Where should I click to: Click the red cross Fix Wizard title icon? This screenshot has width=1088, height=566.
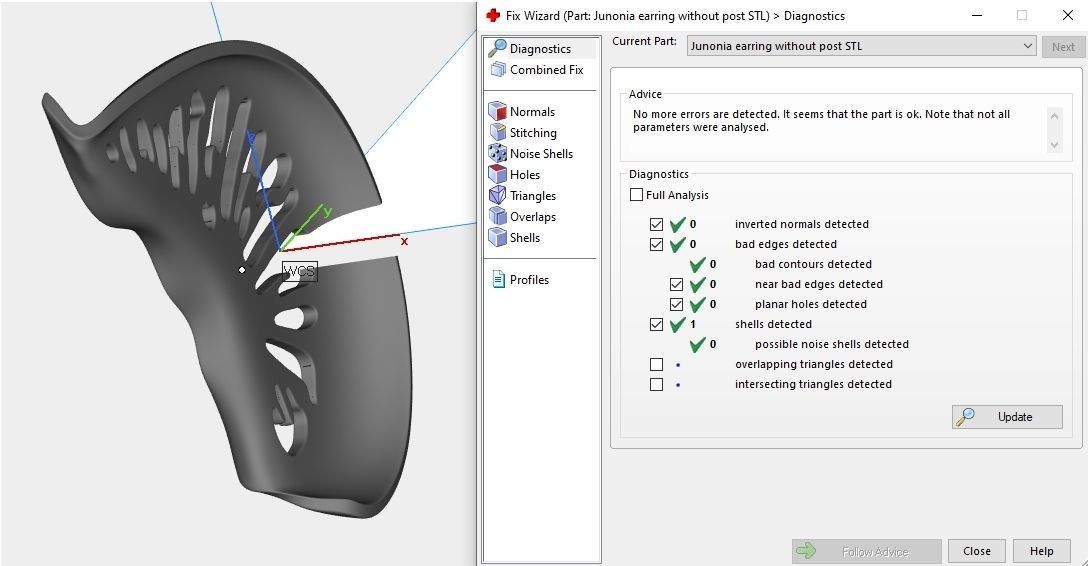point(493,15)
